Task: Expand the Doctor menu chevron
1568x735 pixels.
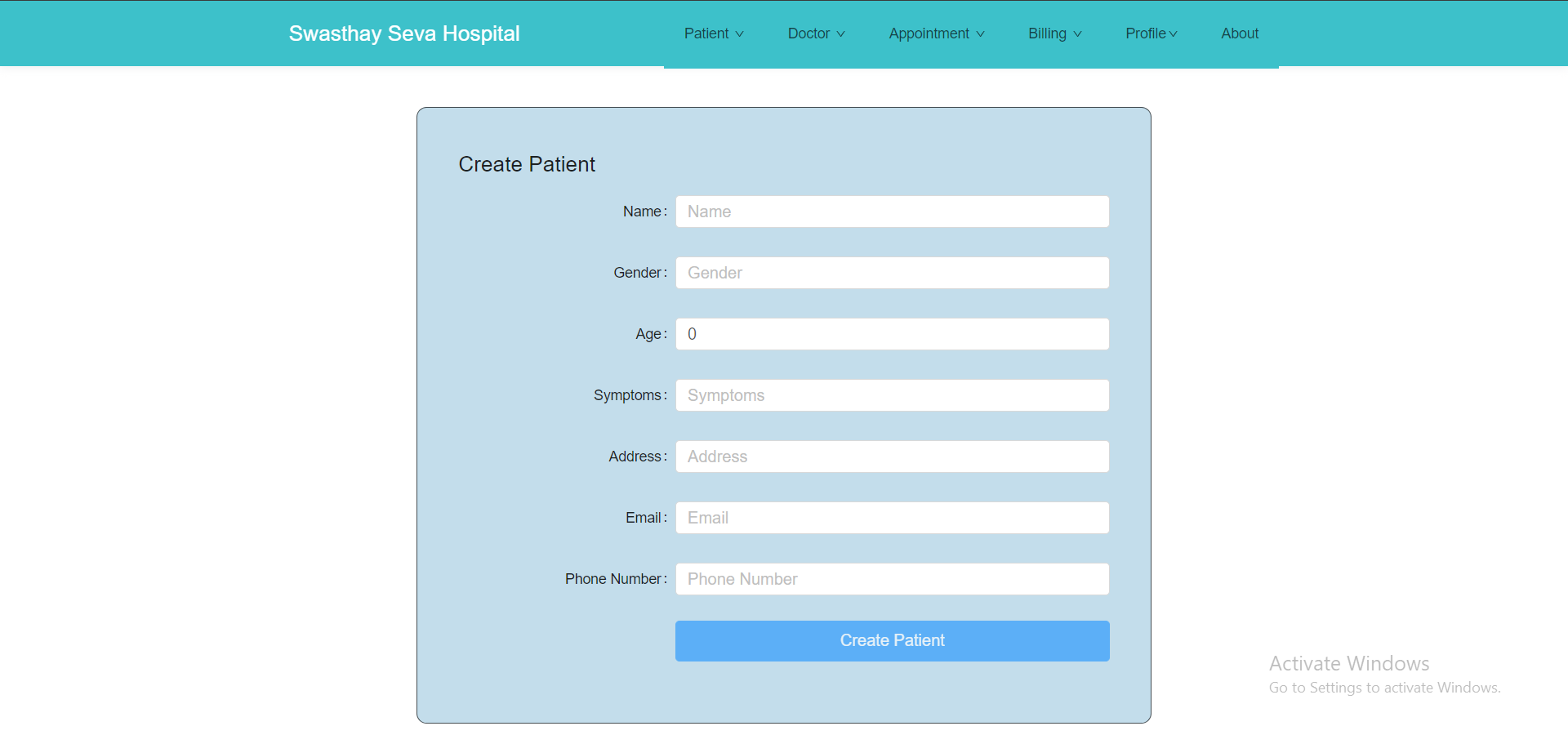Action: (x=840, y=34)
